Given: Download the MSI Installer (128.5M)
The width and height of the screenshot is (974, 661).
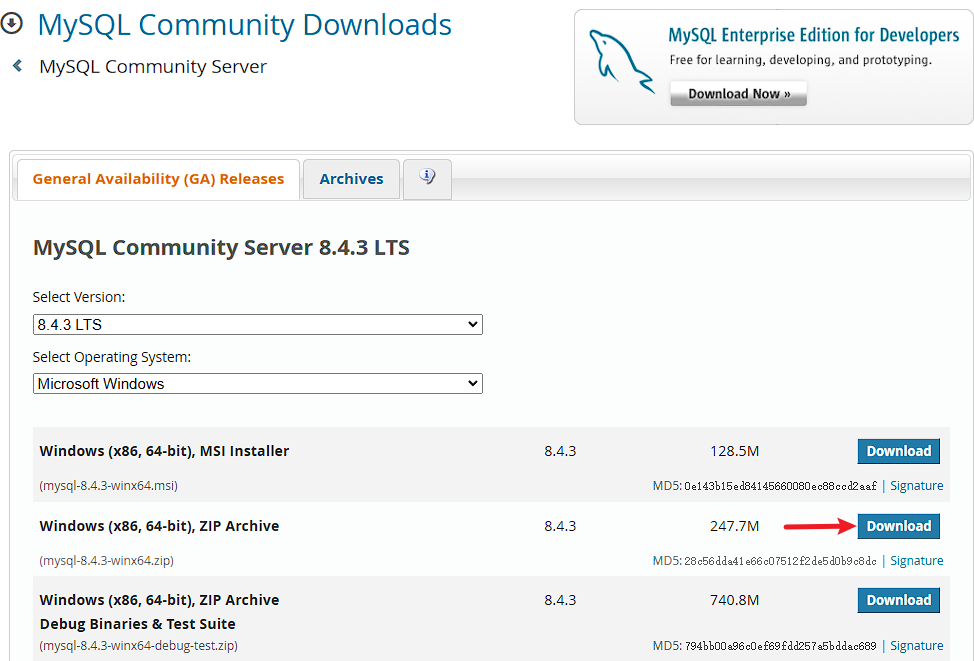Looking at the screenshot, I should (898, 451).
